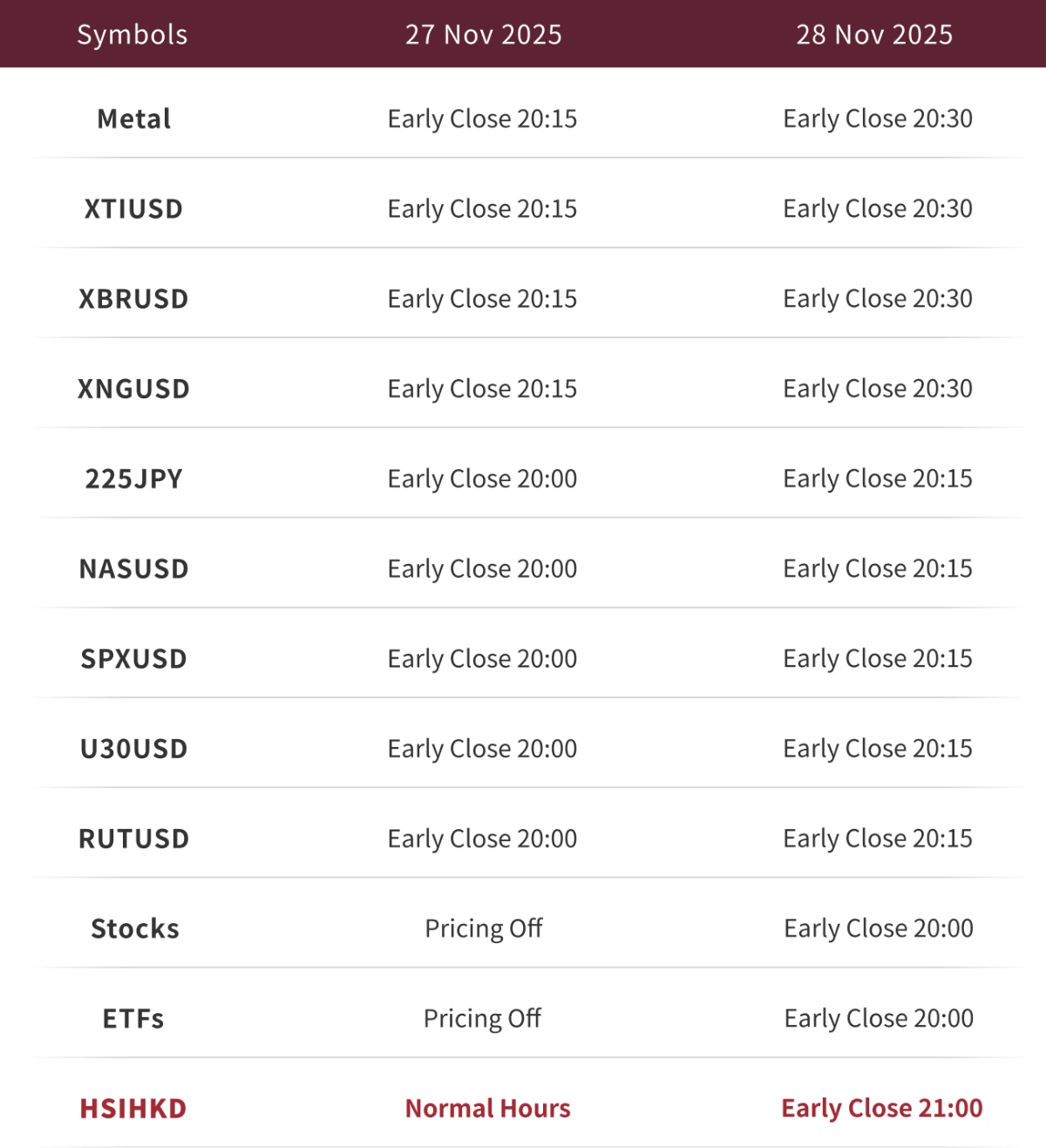
Task: Select the U30USD symbol name
Action: tap(133, 749)
